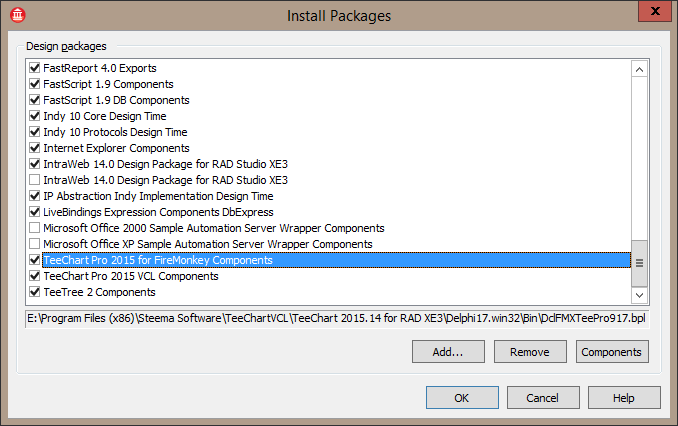This screenshot has height=426, width=678.
Task: Click the red Delphi icon in title bar
Action: point(18,15)
